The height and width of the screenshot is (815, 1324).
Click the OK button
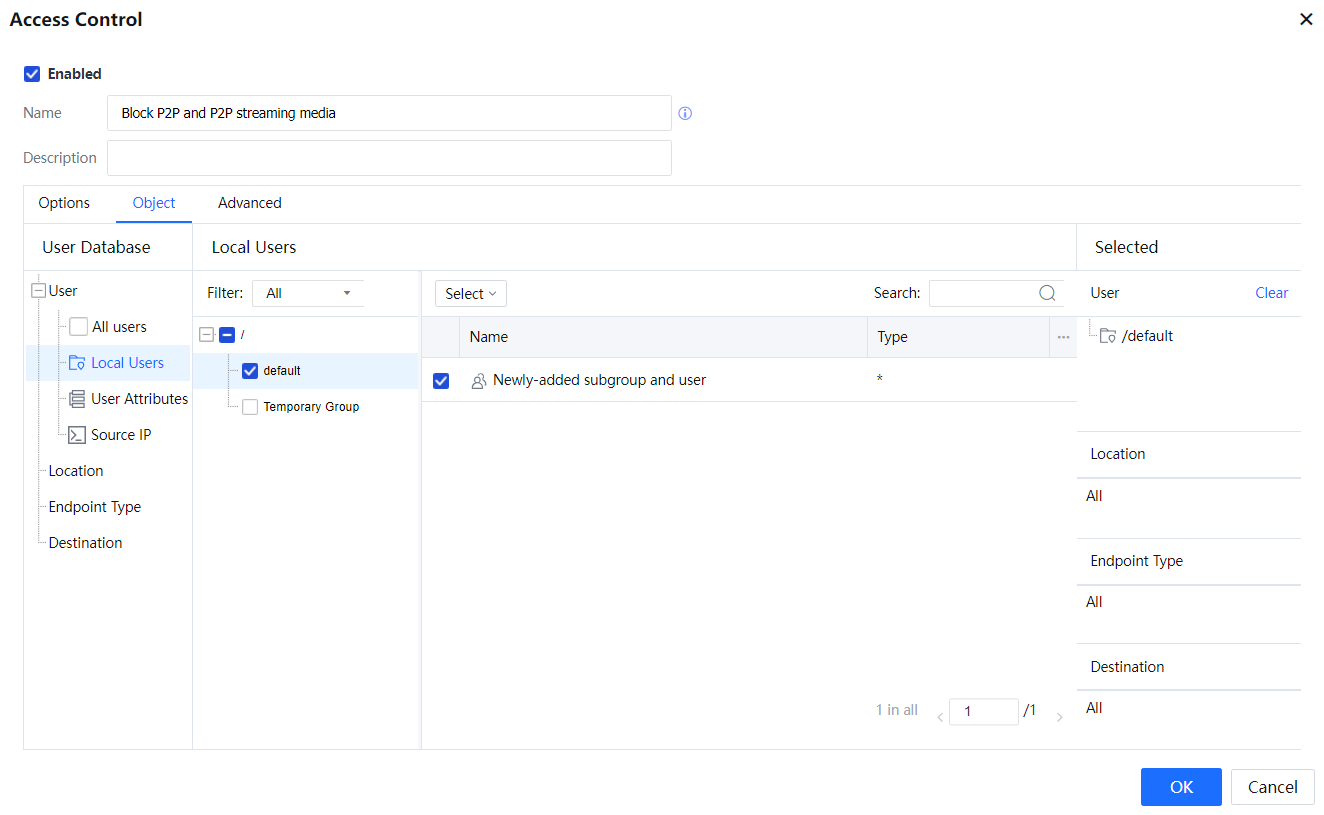(x=1181, y=787)
